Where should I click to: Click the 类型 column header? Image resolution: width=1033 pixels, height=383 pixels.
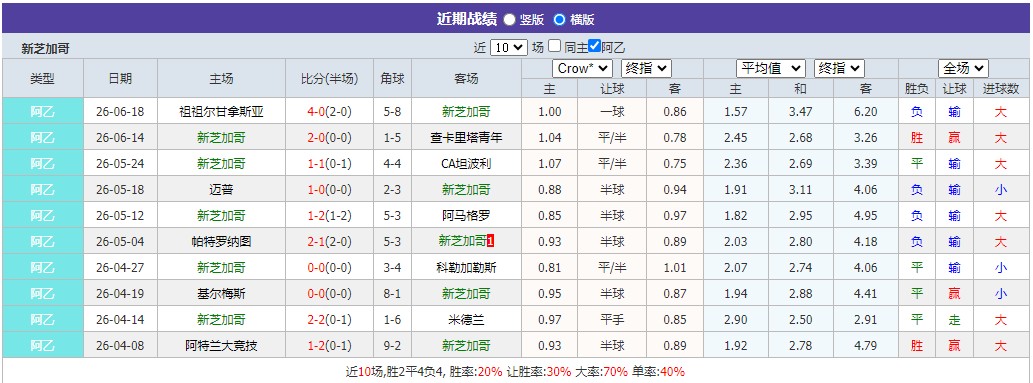[43, 78]
